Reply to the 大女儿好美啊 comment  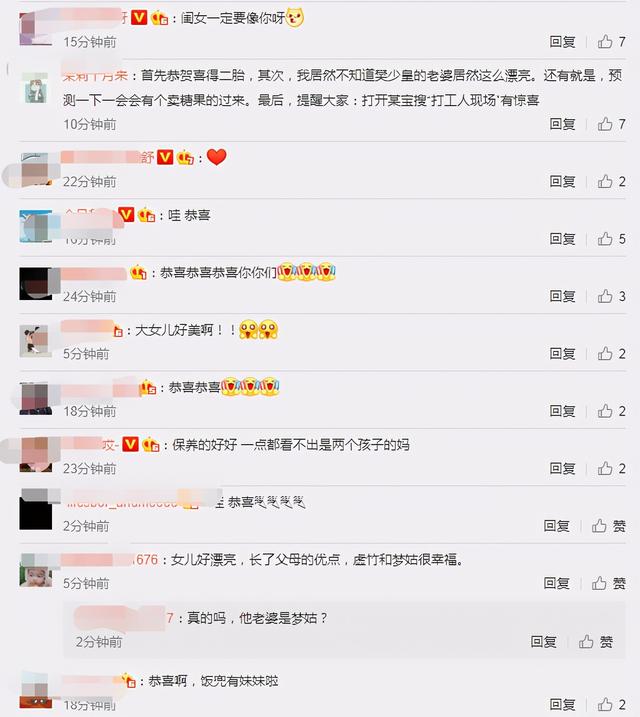[x=562, y=353]
